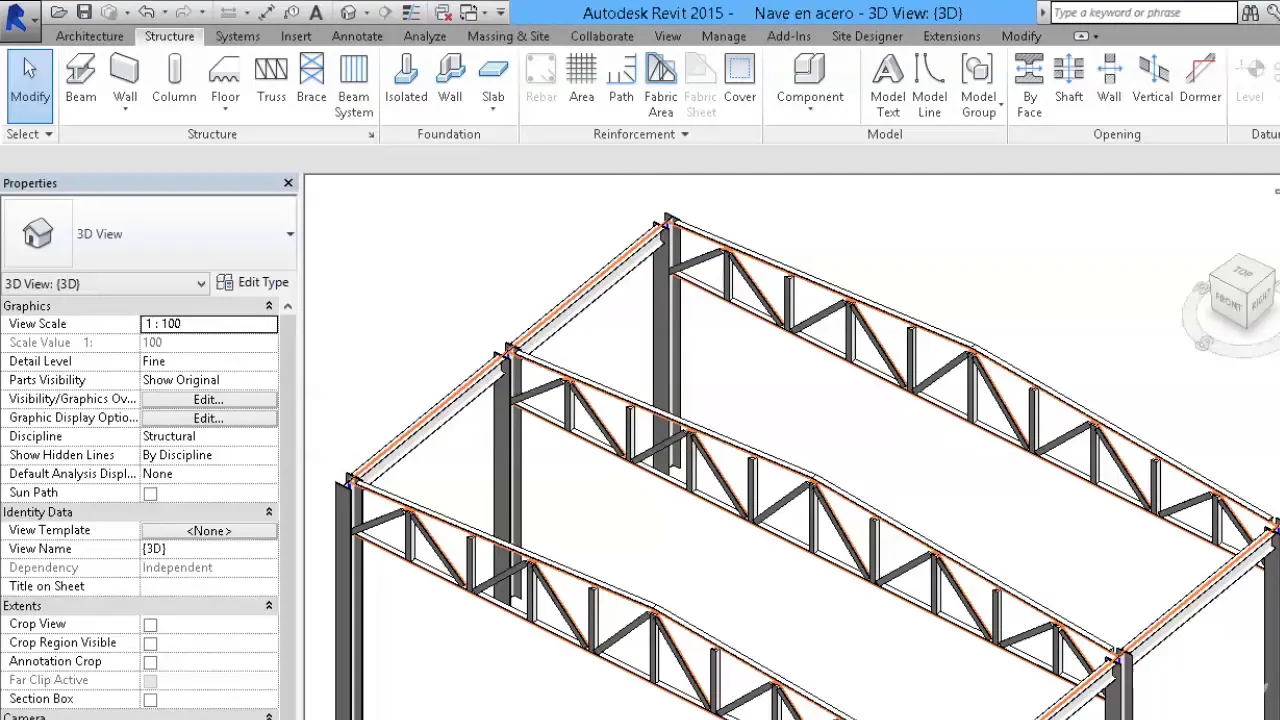Click the Save icon in quick access toolbar
Screen dimensions: 1280x720
[84, 13]
